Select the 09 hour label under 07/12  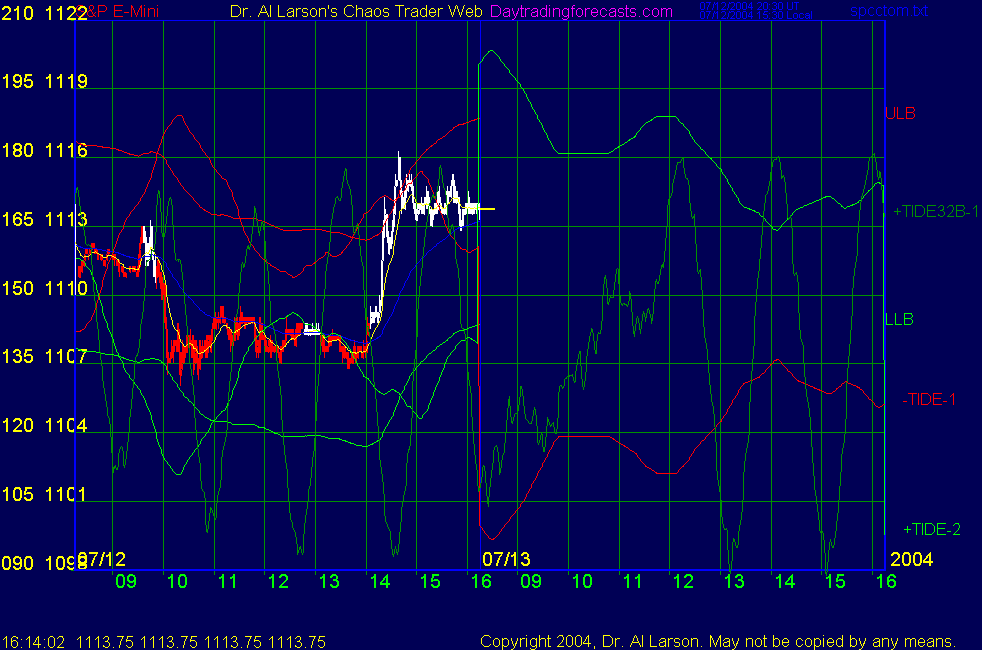pos(126,582)
